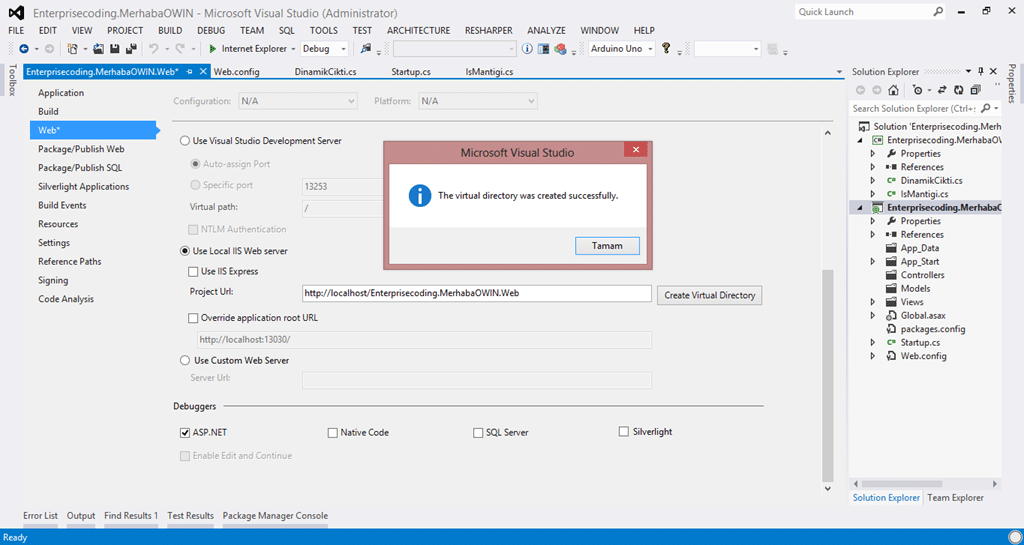Click Pending Changes Filter clock icon
Image resolution: width=1024 pixels, height=545 pixels.
click(918, 90)
